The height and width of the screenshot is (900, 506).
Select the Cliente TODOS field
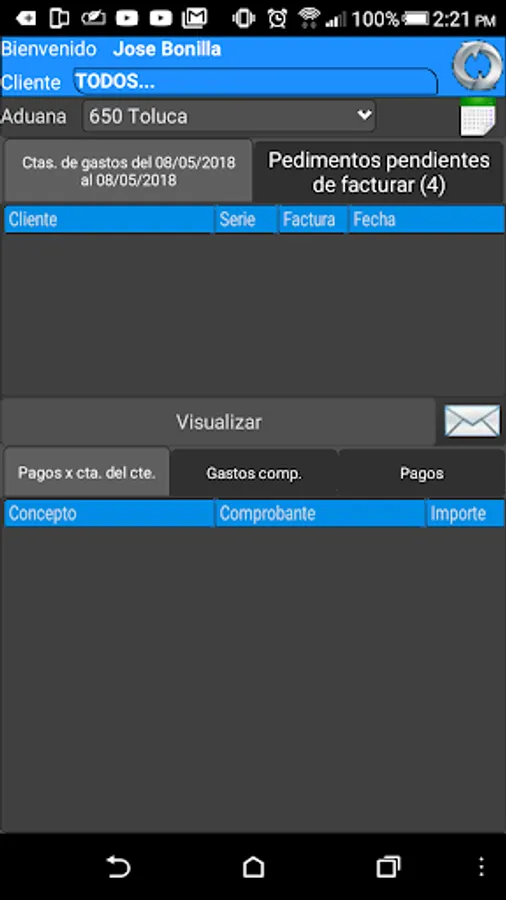pos(255,82)
